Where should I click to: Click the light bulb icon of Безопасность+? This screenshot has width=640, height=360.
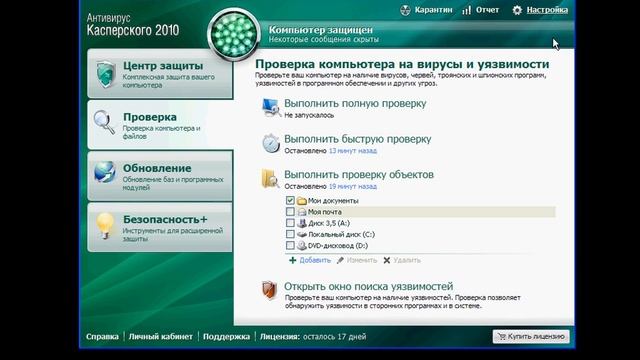[105, 225]
